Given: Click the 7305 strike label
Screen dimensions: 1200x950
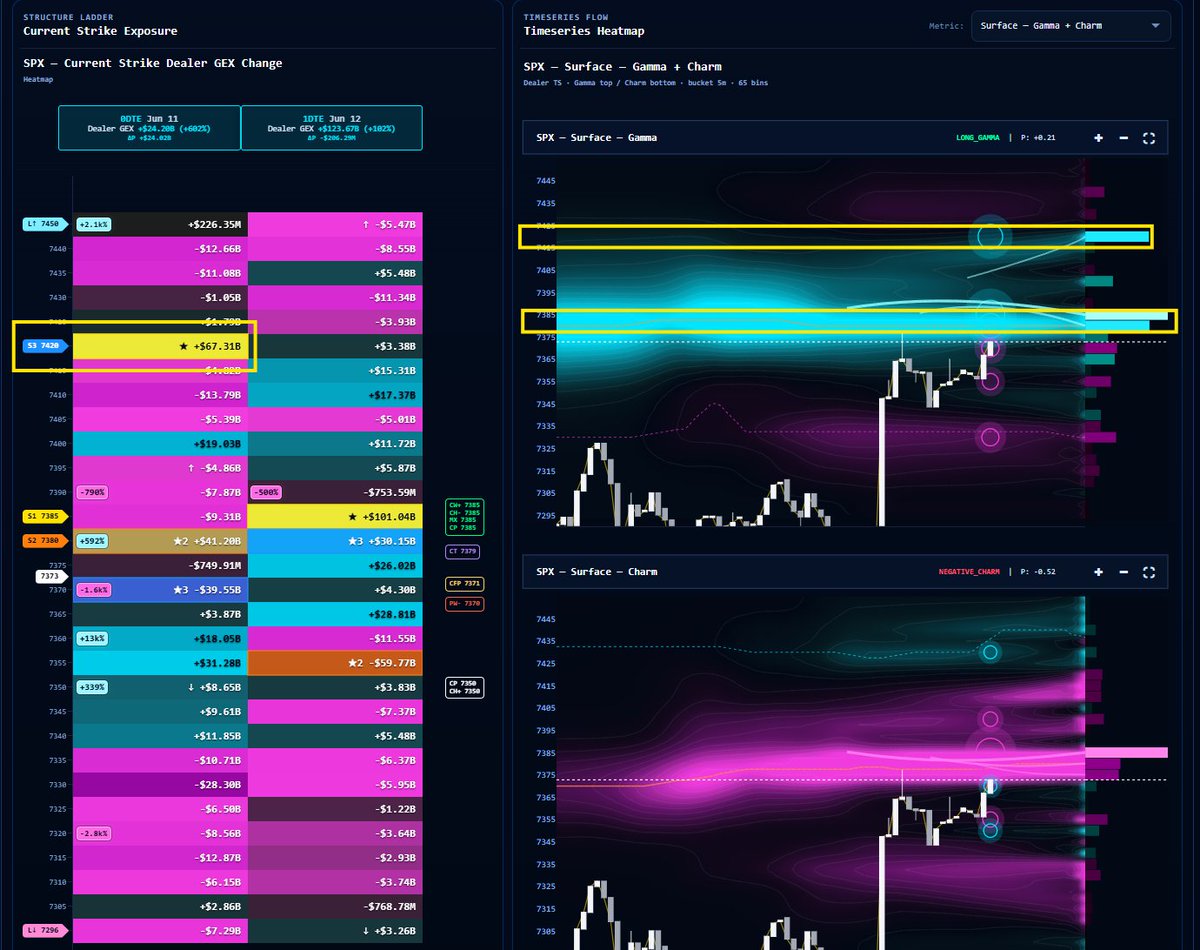Looking at the screenshot, I should [57, 906].
